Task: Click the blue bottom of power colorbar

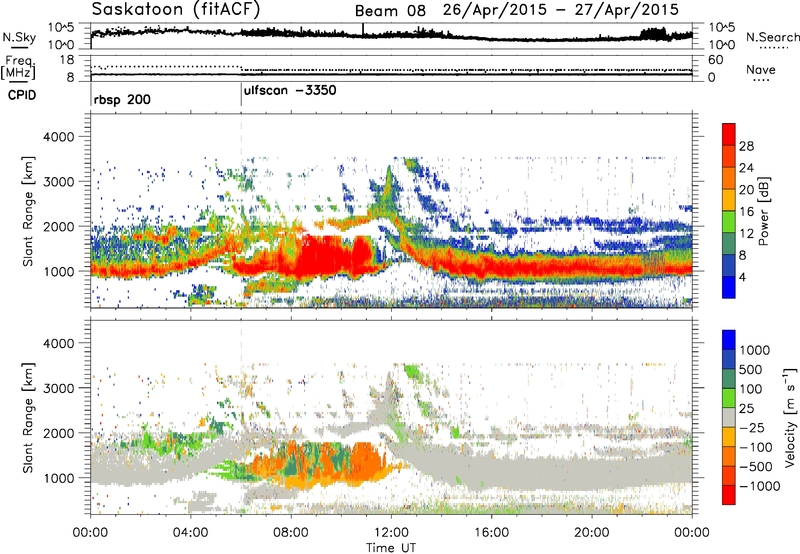Action: click(729, 288)
